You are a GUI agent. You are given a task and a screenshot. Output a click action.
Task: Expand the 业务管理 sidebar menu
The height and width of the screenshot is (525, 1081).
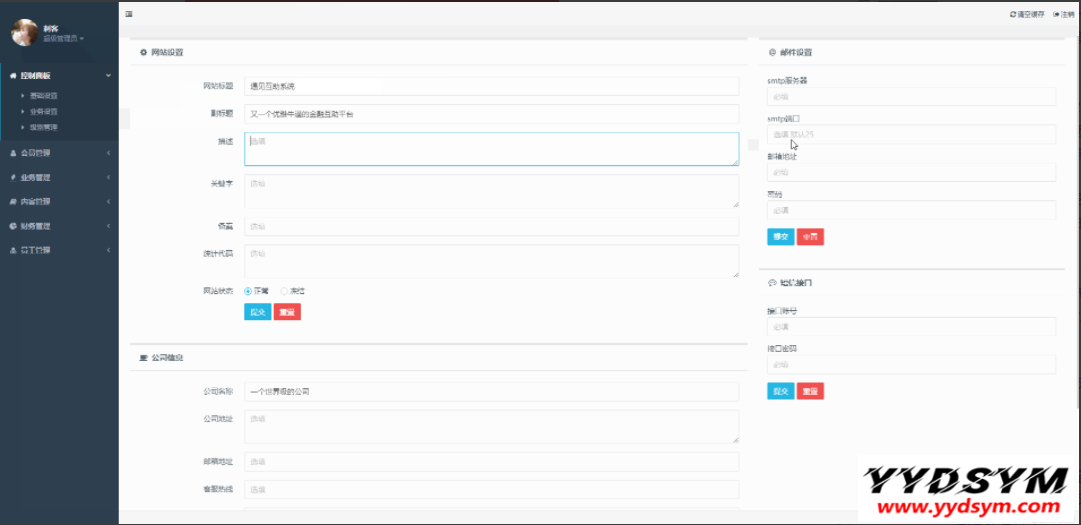click(x=58, y=178)
